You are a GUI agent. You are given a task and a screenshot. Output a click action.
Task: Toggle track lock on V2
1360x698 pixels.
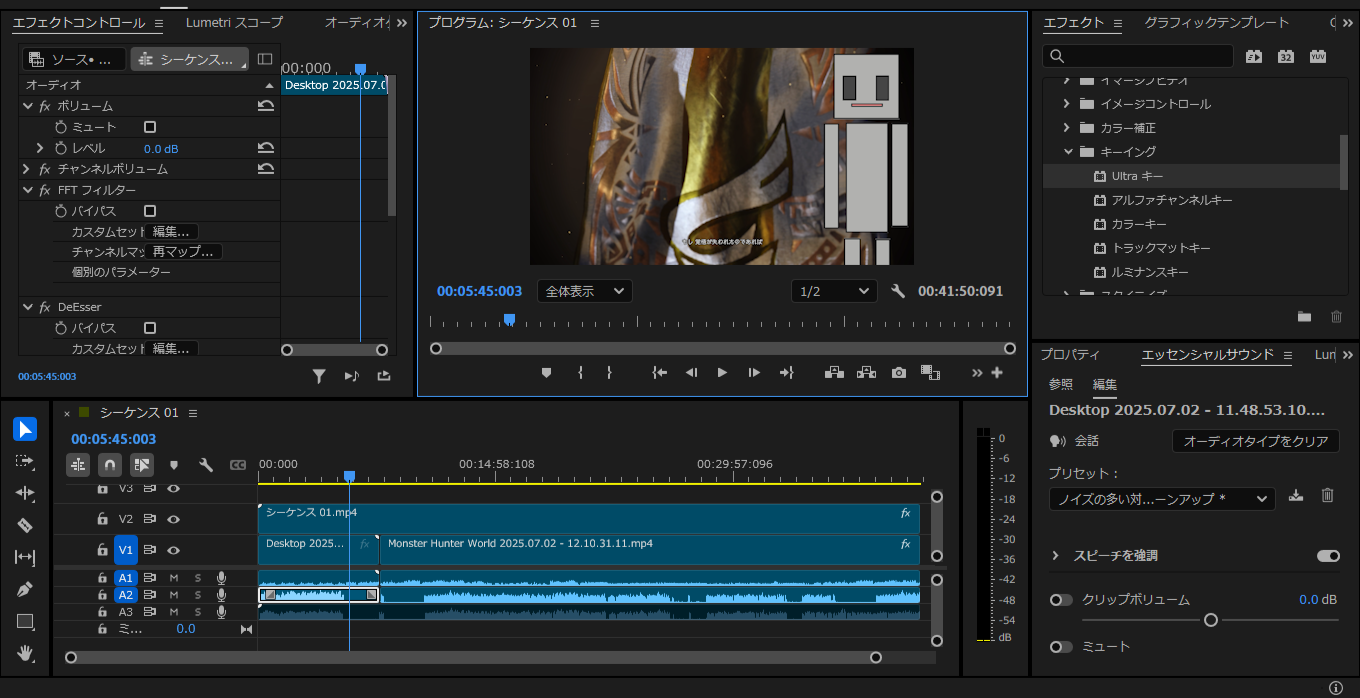102,519
